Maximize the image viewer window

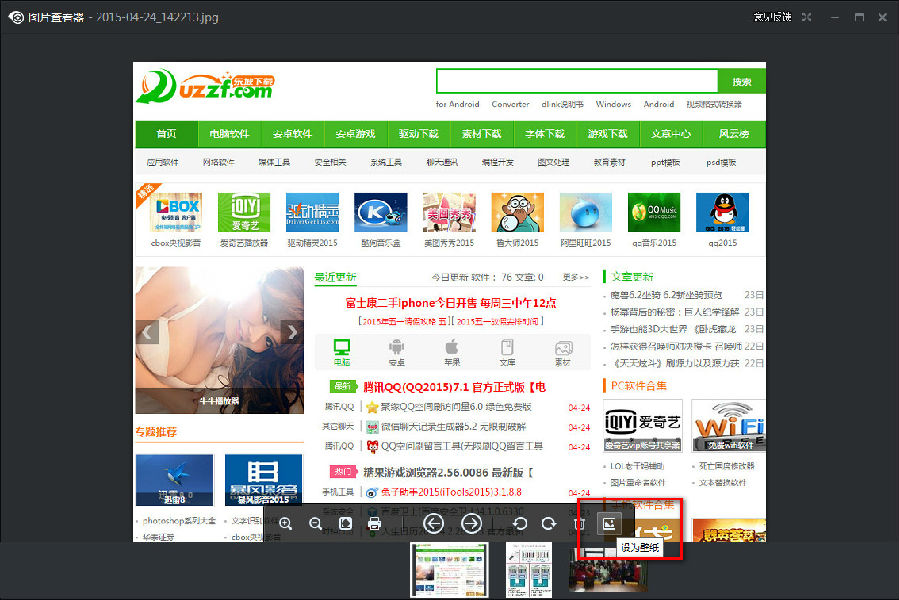click(858, 17)
